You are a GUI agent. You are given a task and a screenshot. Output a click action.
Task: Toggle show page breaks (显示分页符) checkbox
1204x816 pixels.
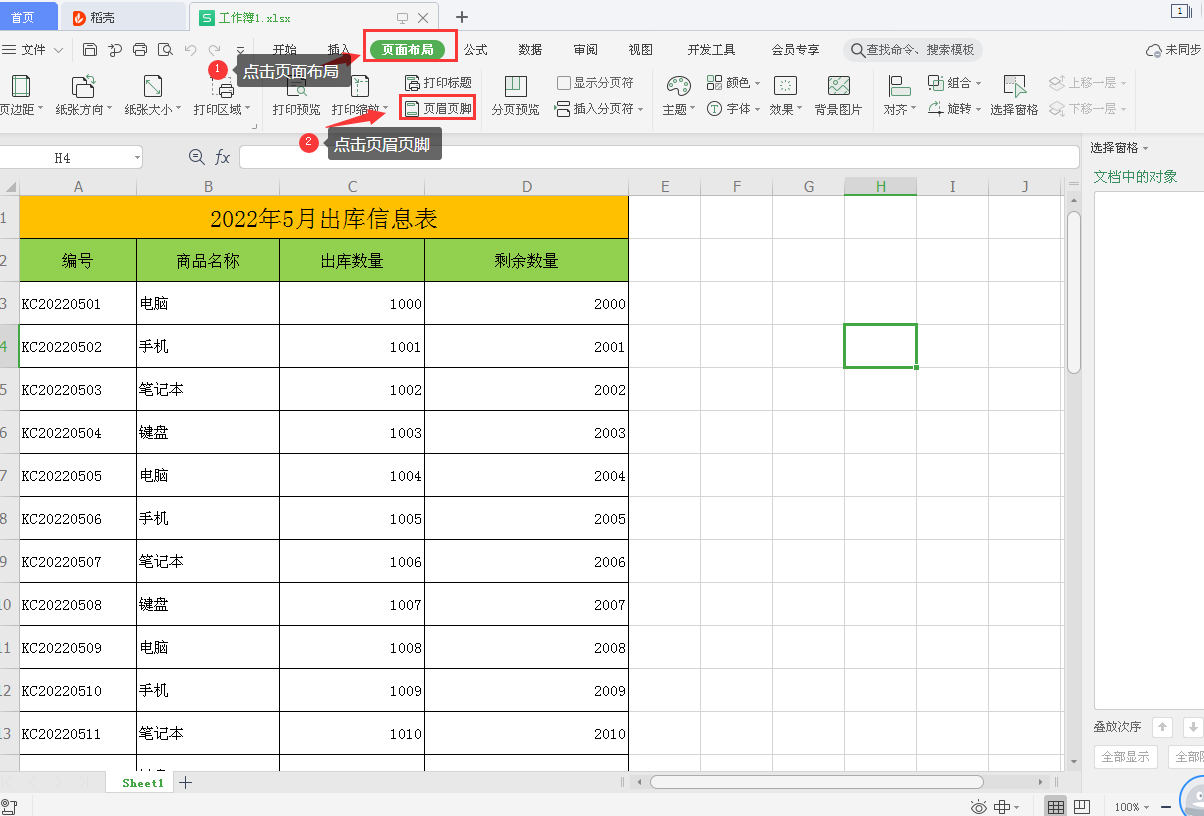click(564, 83)
